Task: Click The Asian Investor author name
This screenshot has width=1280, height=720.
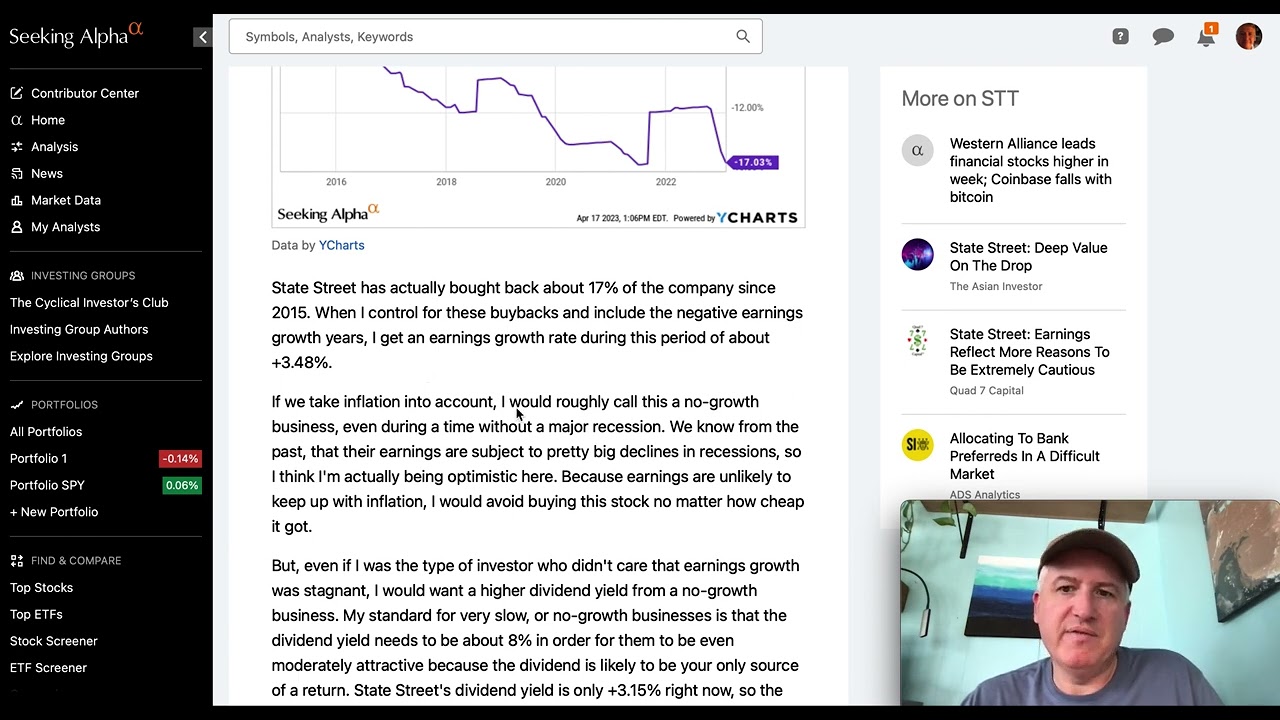Action: (x=996, y=286)
